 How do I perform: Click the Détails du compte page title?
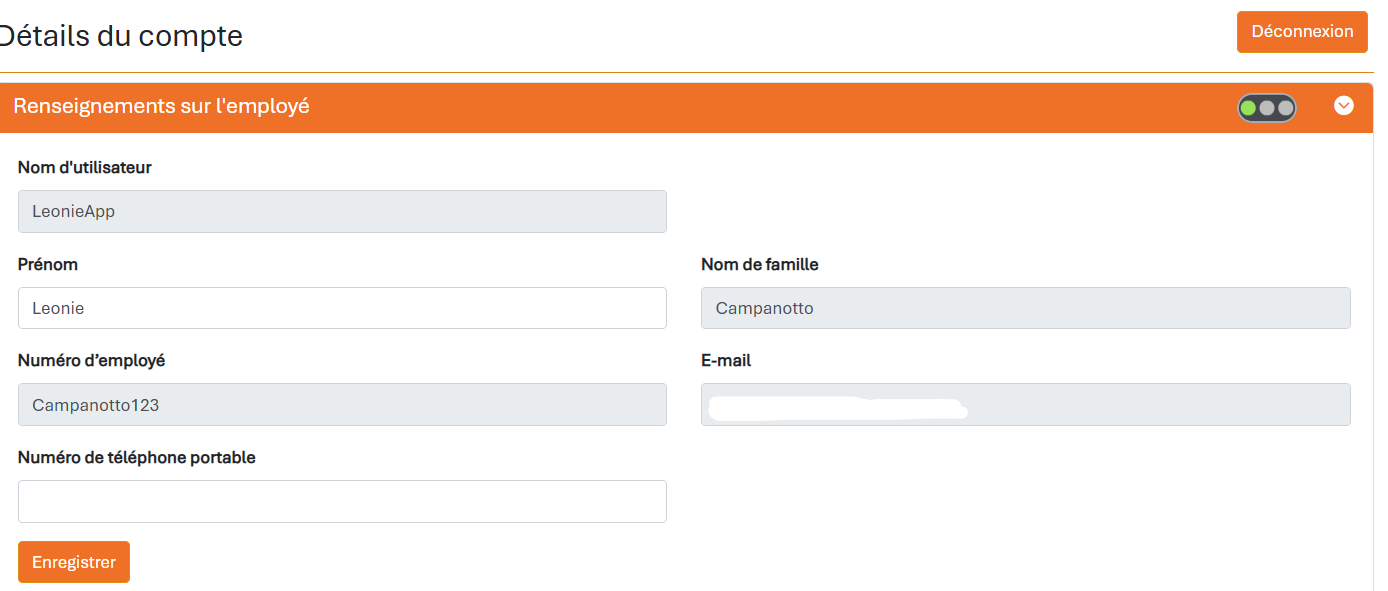point(118,36)
